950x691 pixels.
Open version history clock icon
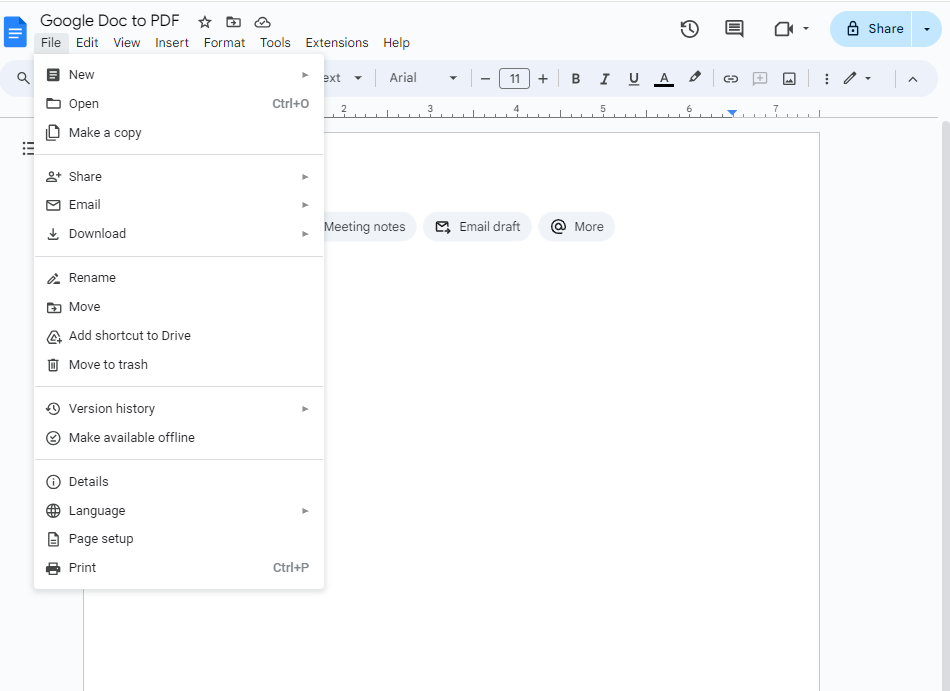[x=689, y=29]
